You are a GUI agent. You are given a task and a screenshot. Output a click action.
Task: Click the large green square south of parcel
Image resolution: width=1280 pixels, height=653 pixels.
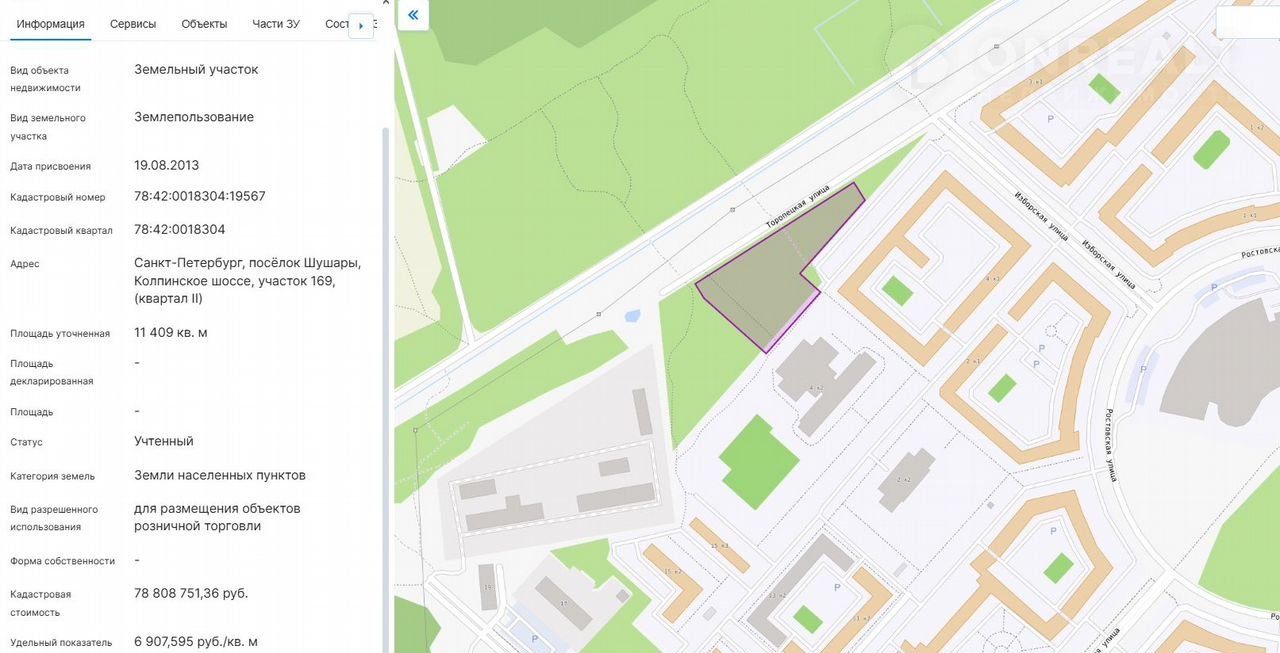pyautogui.click(x=759, y=461)
